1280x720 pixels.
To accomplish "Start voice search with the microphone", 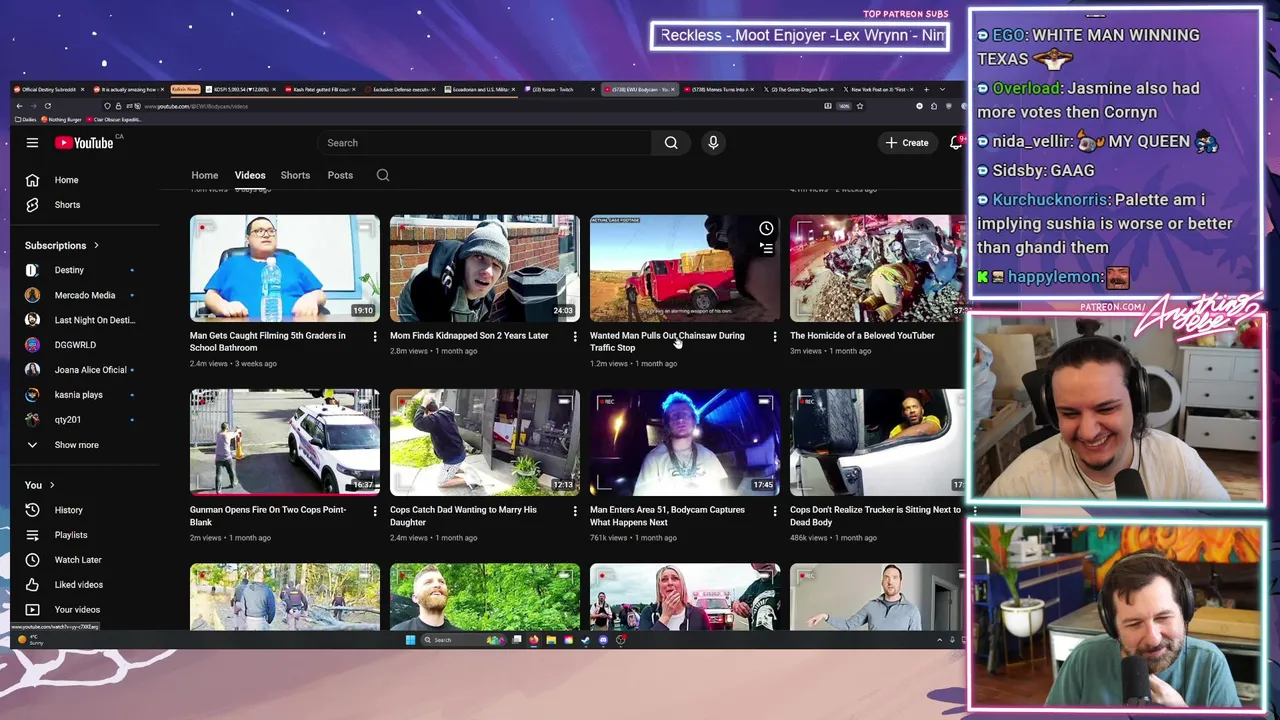I will [x=713, y=143].
